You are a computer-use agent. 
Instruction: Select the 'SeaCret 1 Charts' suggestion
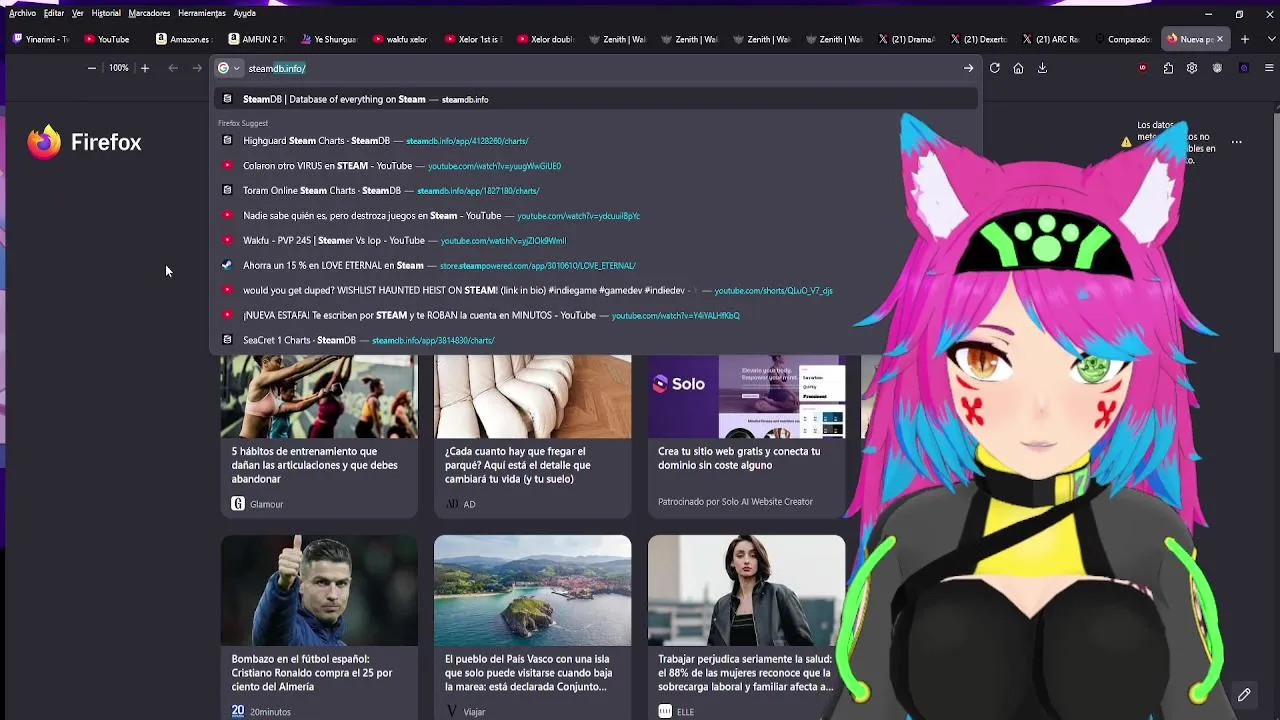click(596, 340)
